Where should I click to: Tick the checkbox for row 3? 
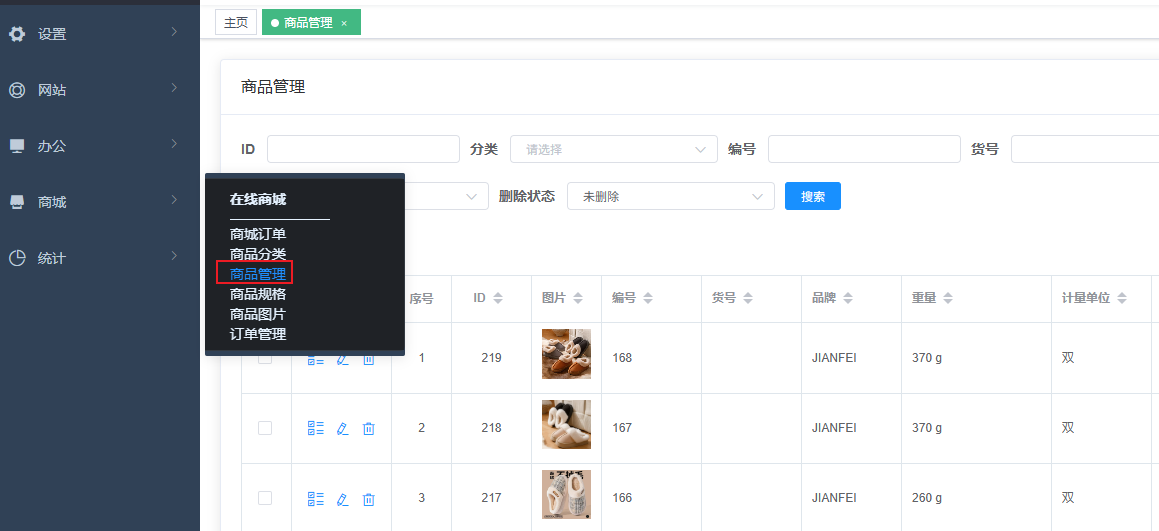tap(265, 498)
